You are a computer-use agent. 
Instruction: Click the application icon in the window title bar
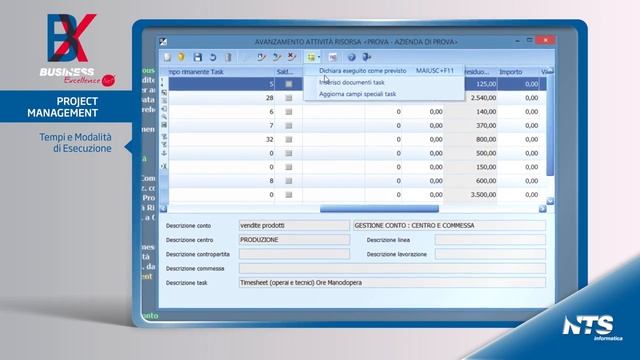point(163,42)
